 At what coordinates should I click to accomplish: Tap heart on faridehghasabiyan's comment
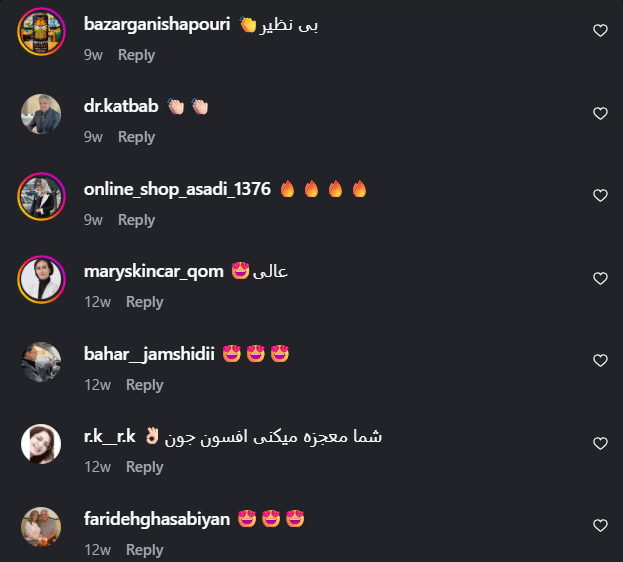[600, 525]
